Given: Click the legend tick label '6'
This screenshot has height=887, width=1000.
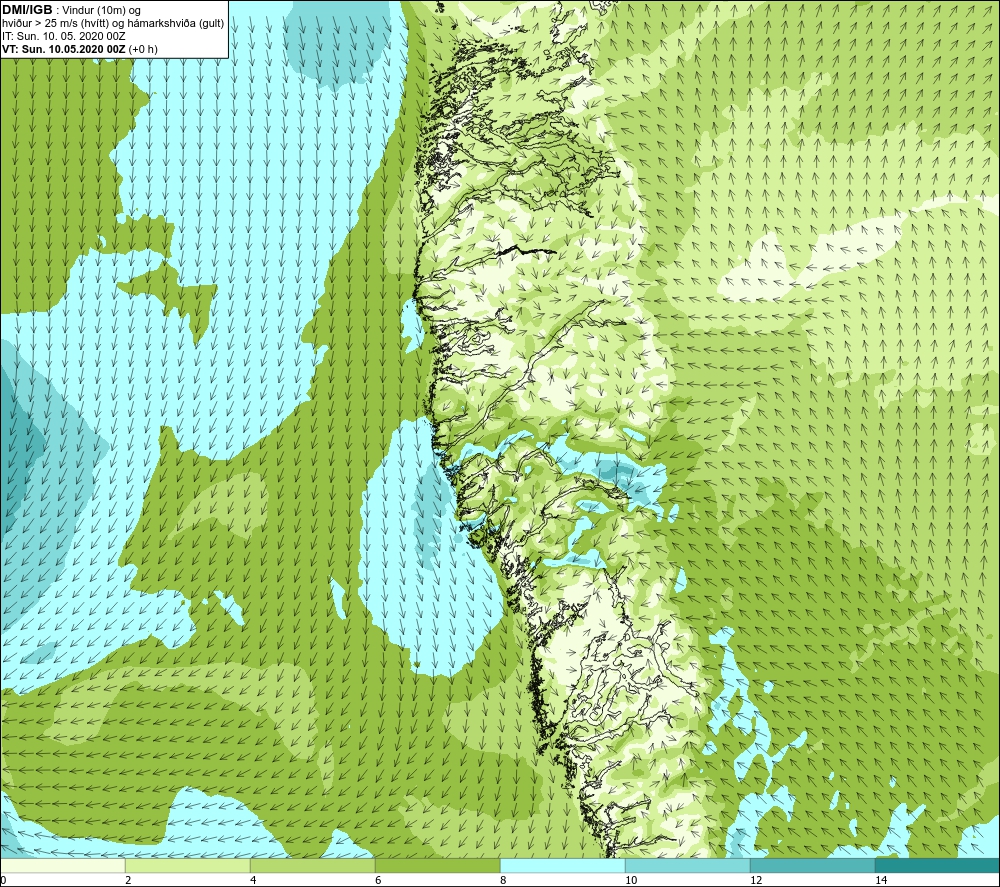Looking at the screenshot, I should point(378,880).
